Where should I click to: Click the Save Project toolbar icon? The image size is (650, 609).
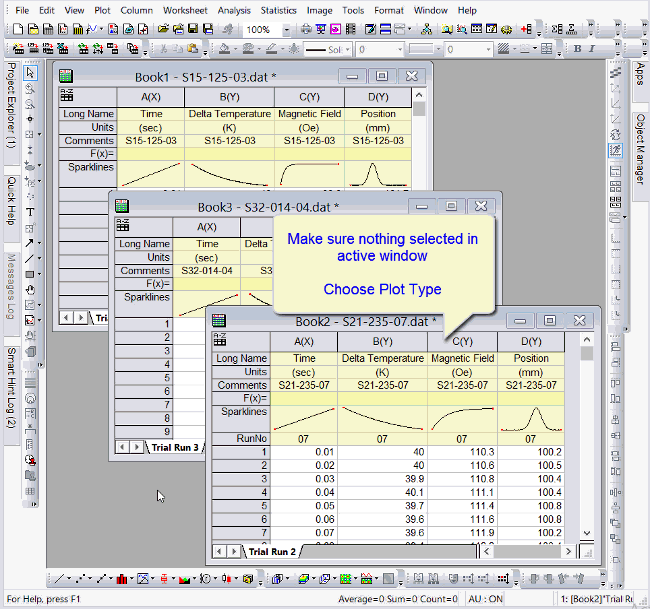191,30
